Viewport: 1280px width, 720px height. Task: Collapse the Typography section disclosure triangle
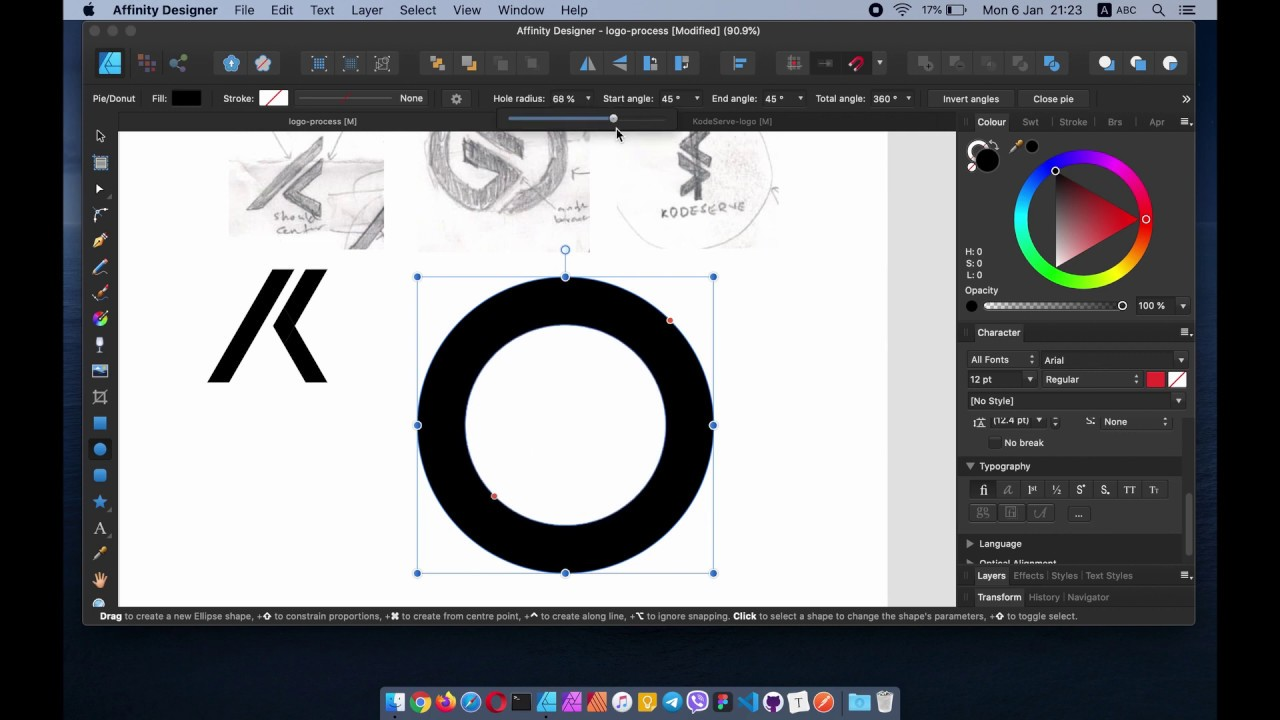(x=970, y=466)
